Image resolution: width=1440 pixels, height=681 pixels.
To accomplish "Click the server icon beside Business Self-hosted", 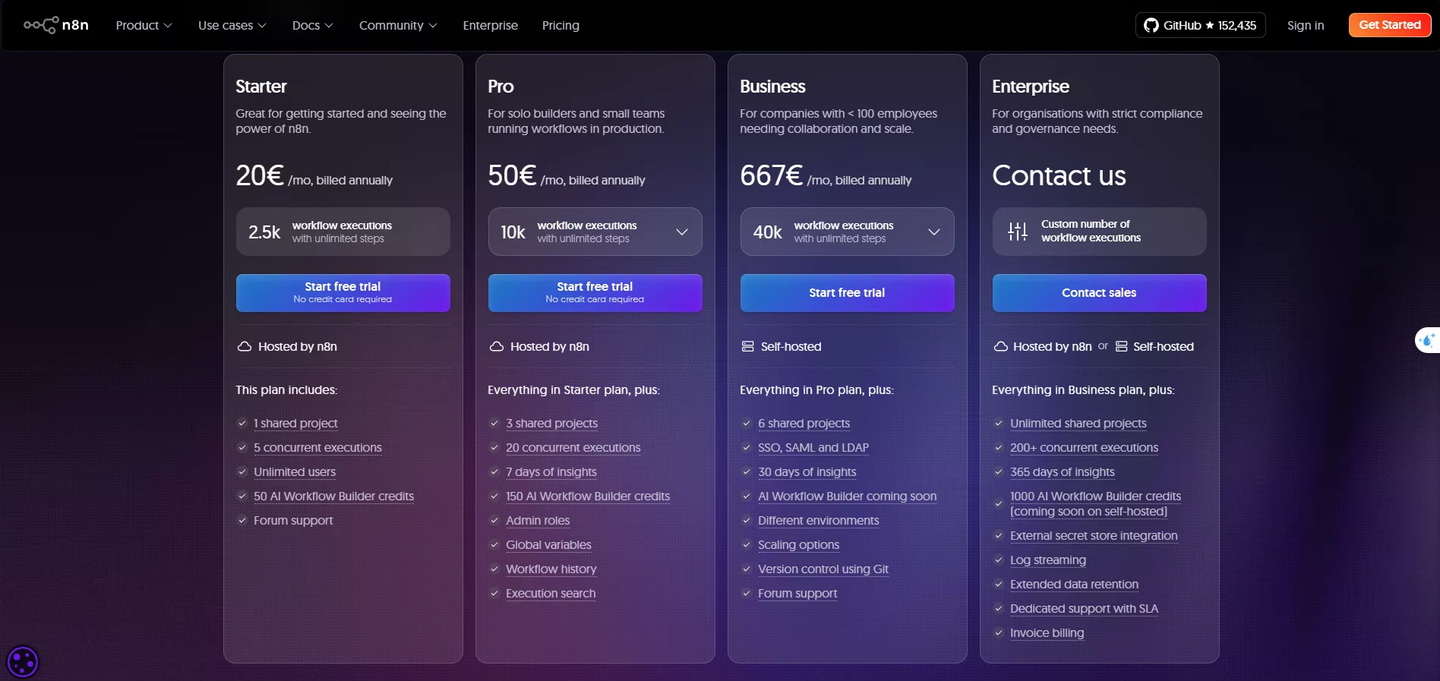I will pos(748,347).
